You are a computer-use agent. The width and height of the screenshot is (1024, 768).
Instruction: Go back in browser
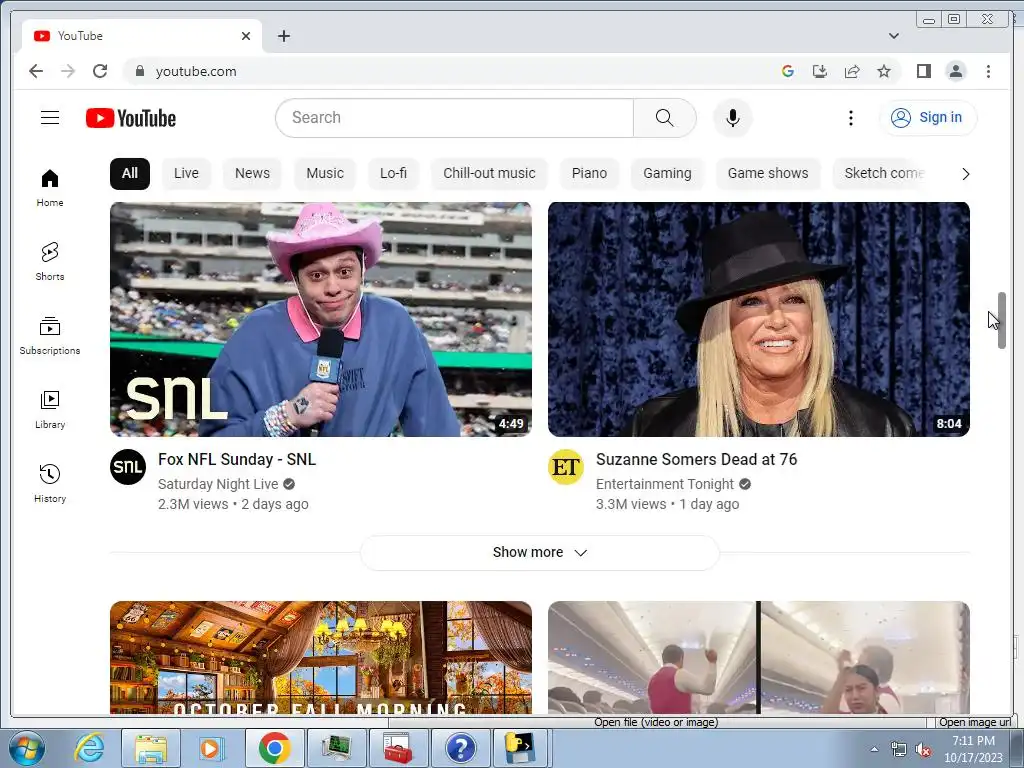[36, 71]
